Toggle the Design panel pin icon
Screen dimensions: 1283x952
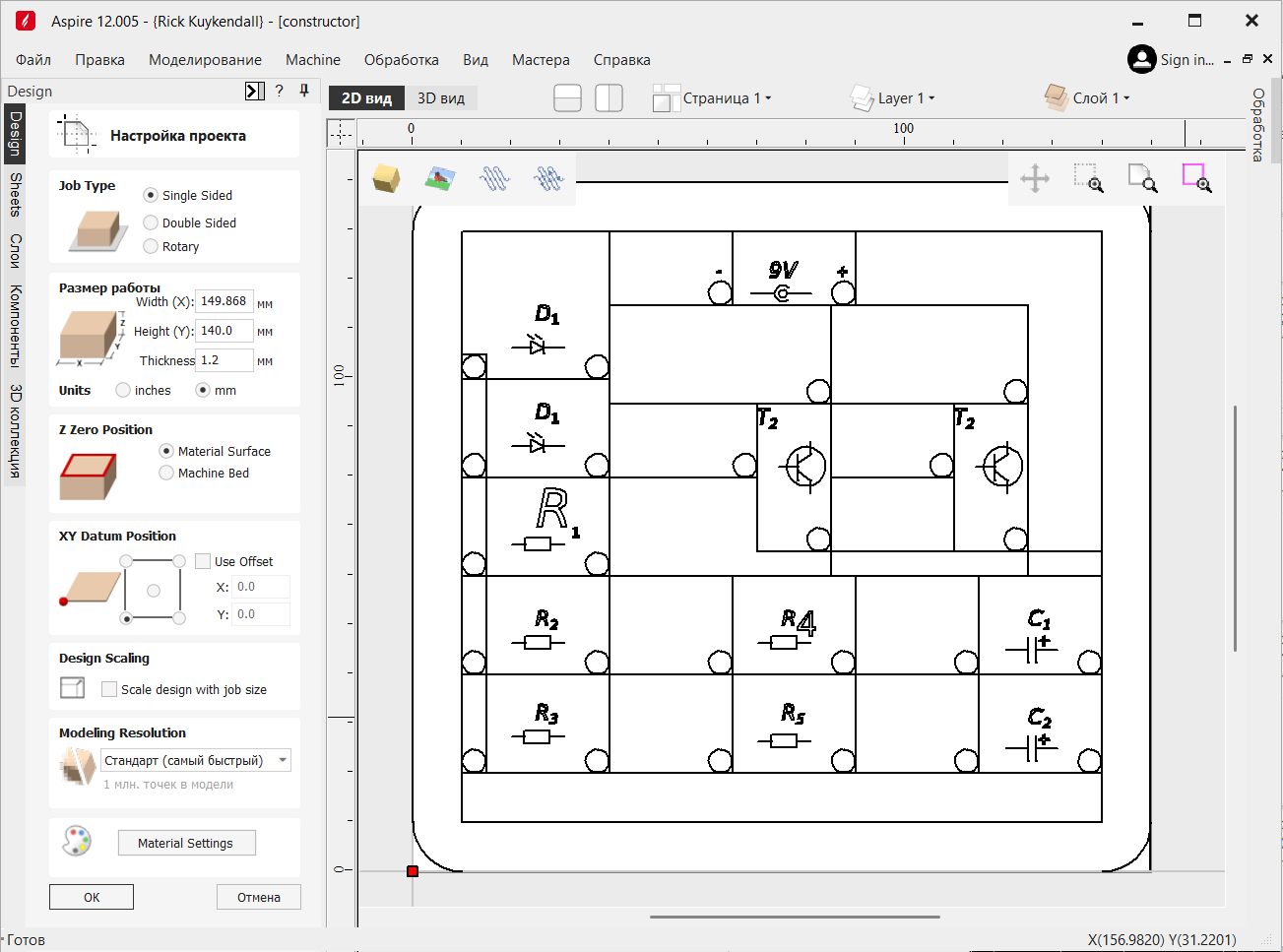pos(304,91)
